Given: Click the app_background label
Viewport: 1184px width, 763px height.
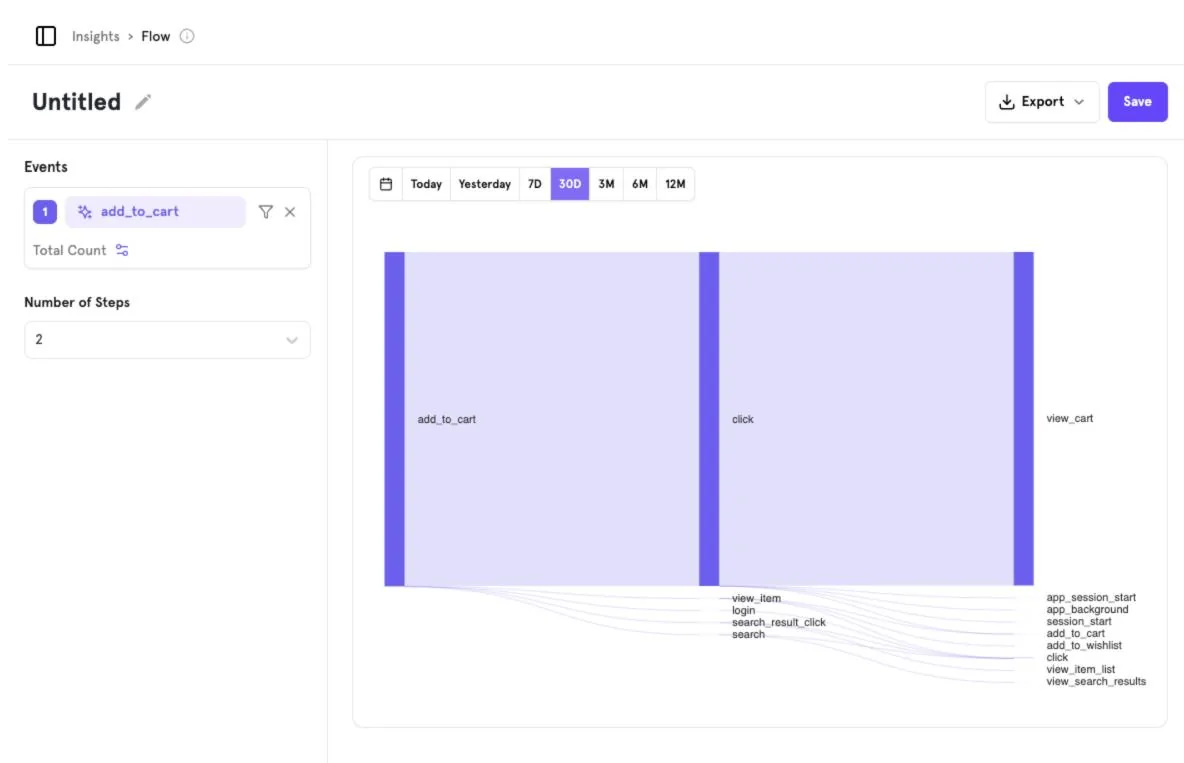Looking at the screenshot, I should 1087,610.
